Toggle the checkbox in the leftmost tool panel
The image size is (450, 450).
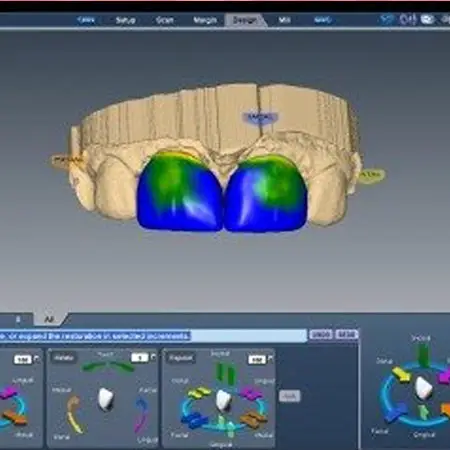(x=37, y=359)
